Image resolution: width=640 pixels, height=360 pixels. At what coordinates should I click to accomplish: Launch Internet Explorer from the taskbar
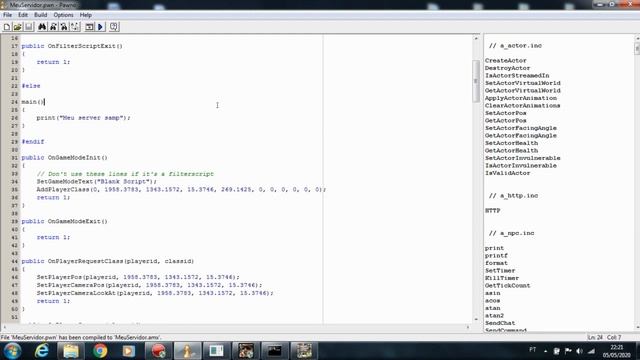pos(42,351)
